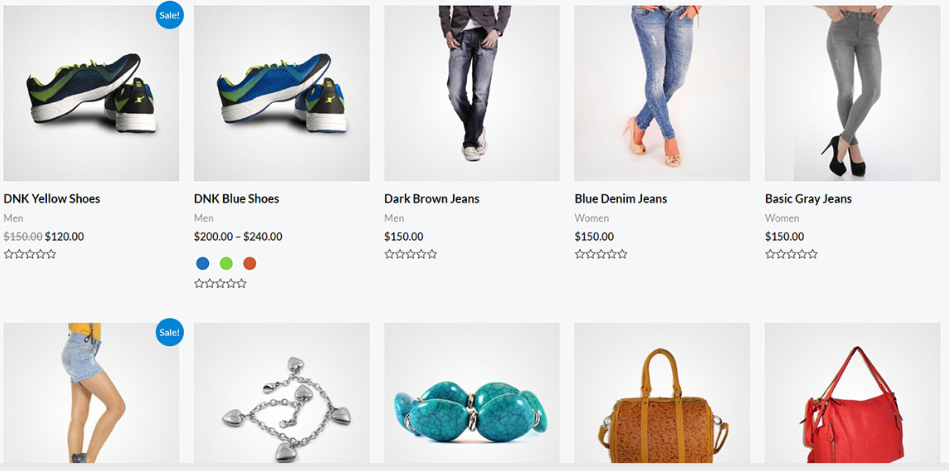Click star rating under Blue Denim Jeans
The width and height of the screenshot is (949, 471).
click(601, 254)
